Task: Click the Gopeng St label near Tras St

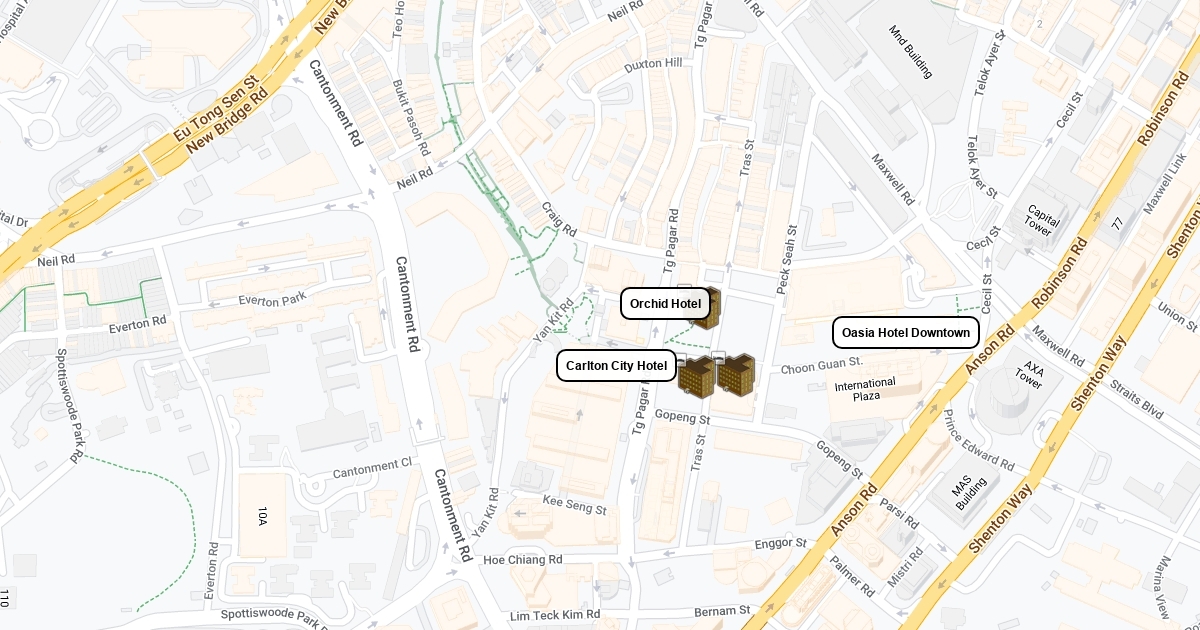Action: point(682,416)
